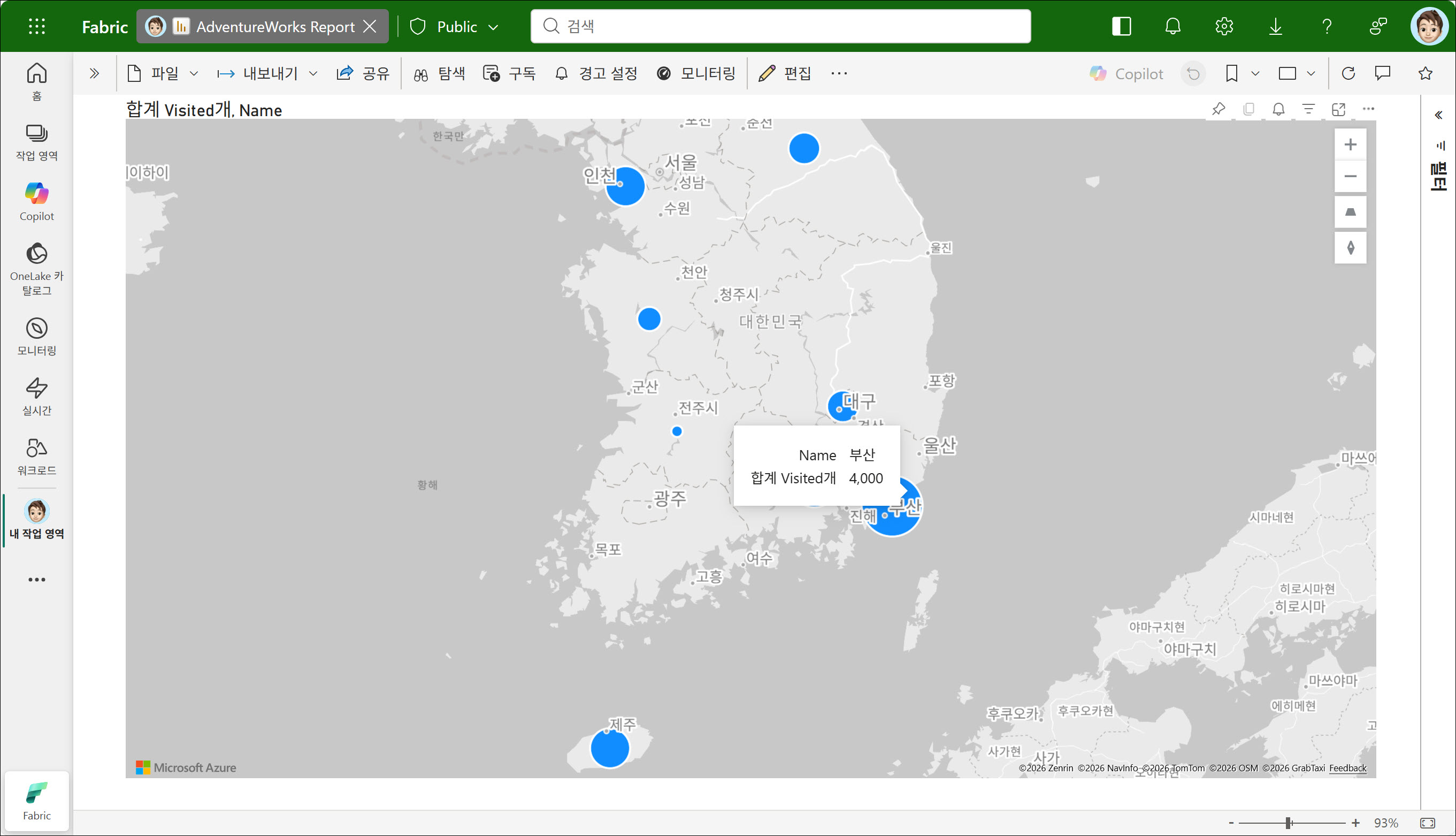The width and height of the screenshot is (1456, 836).
Task: Expand the 내보내기 export dropdown
Action: click(267, 73)
